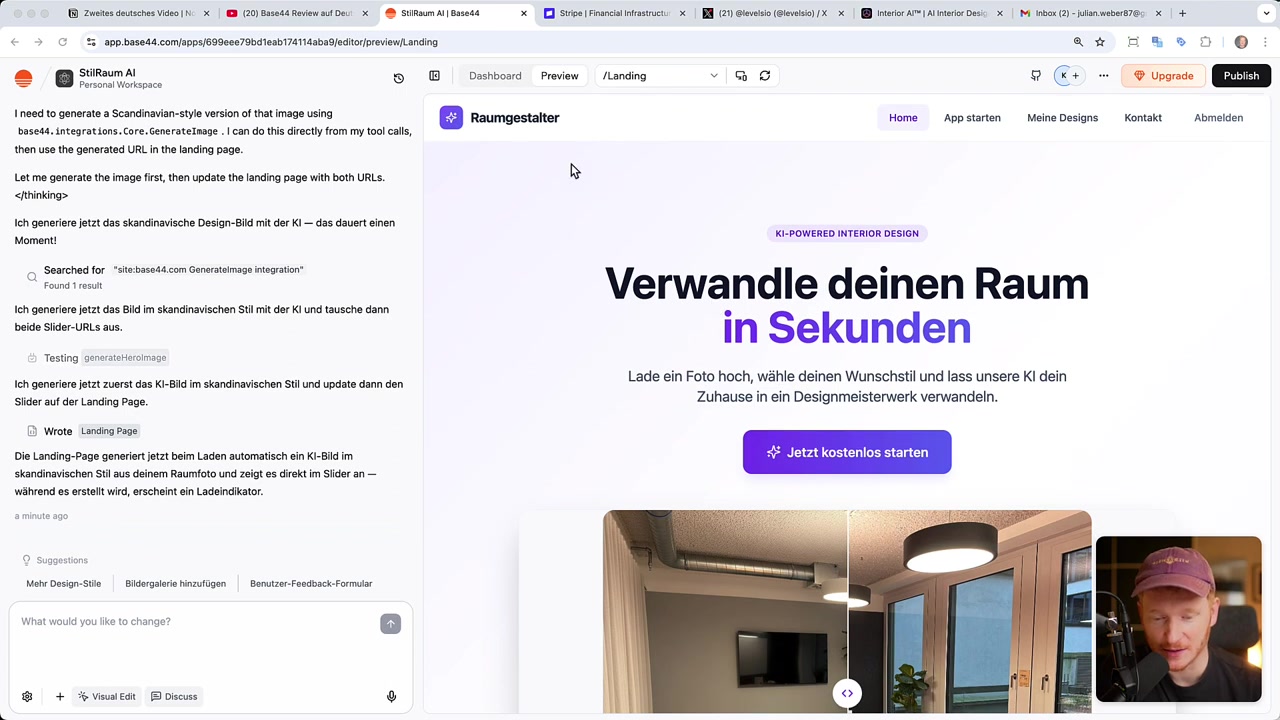Click the Upgrade button
This screenshot has width=1280, height=720.
tap(1164, 76)
